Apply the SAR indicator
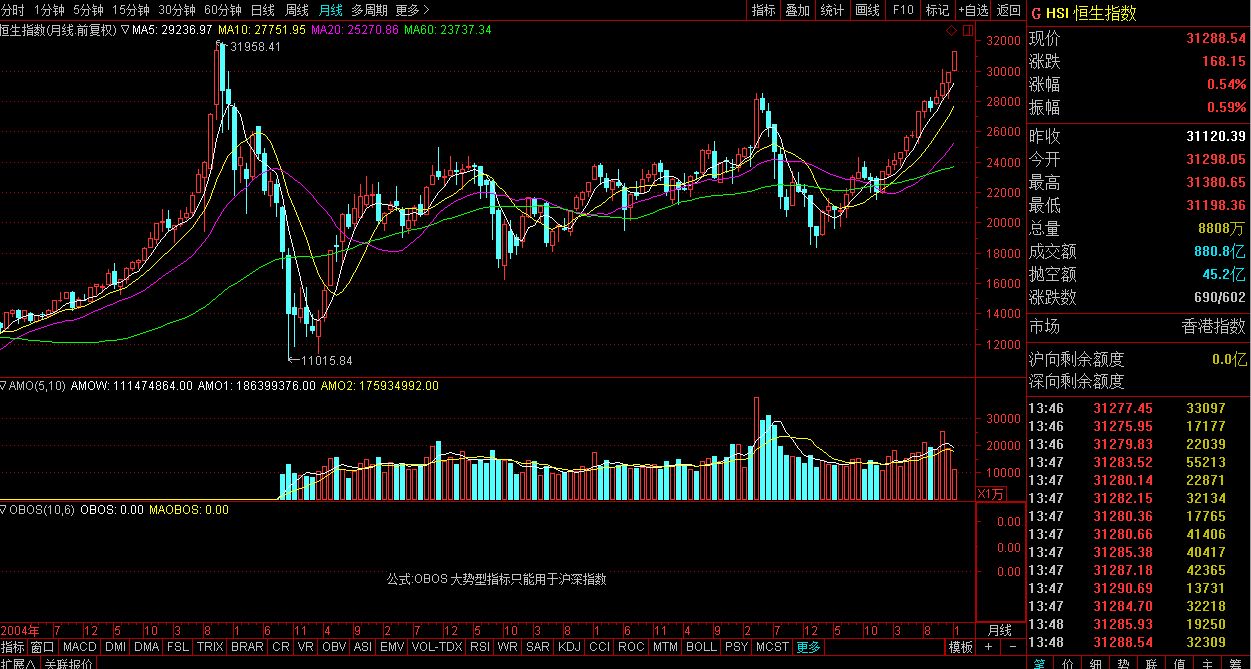Image resolution: width=1251 pixels, height=669 pixels. tap(538, 647)
